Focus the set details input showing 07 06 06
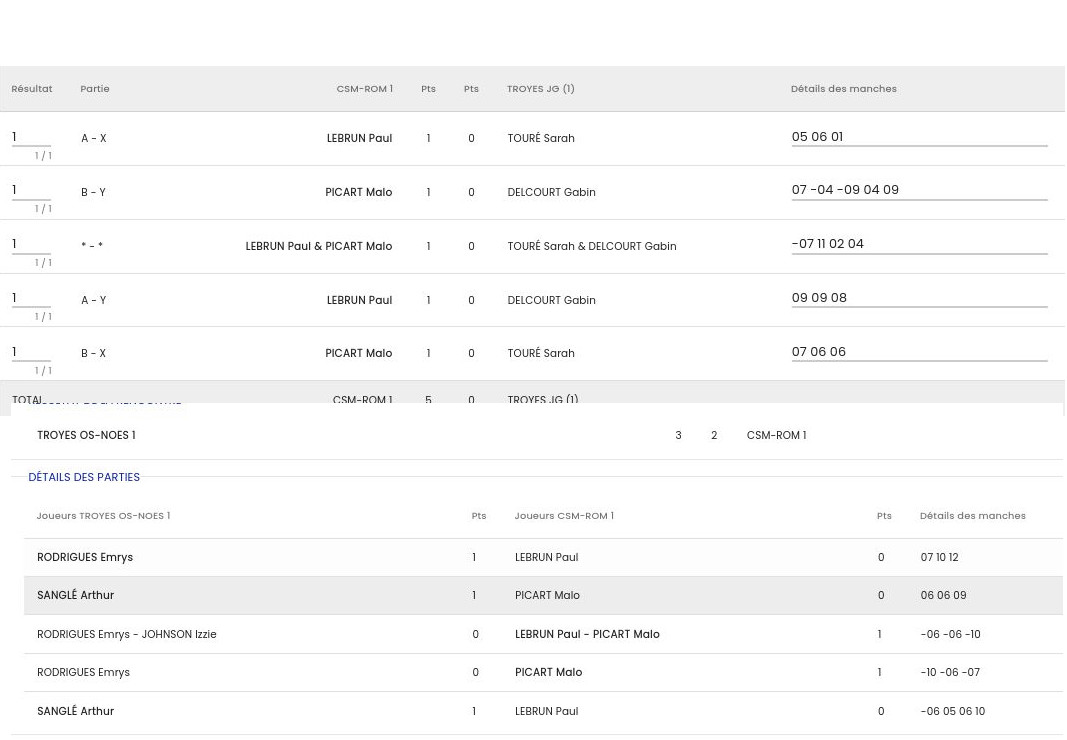Viewport: 1067px width, 740px height. (x=918, y=352)
